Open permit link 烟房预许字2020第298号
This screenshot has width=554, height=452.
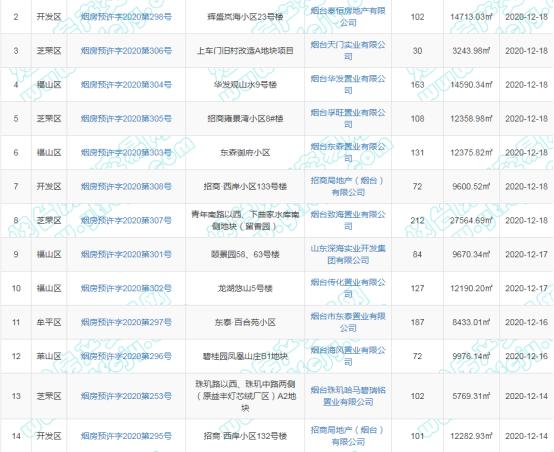126,17
